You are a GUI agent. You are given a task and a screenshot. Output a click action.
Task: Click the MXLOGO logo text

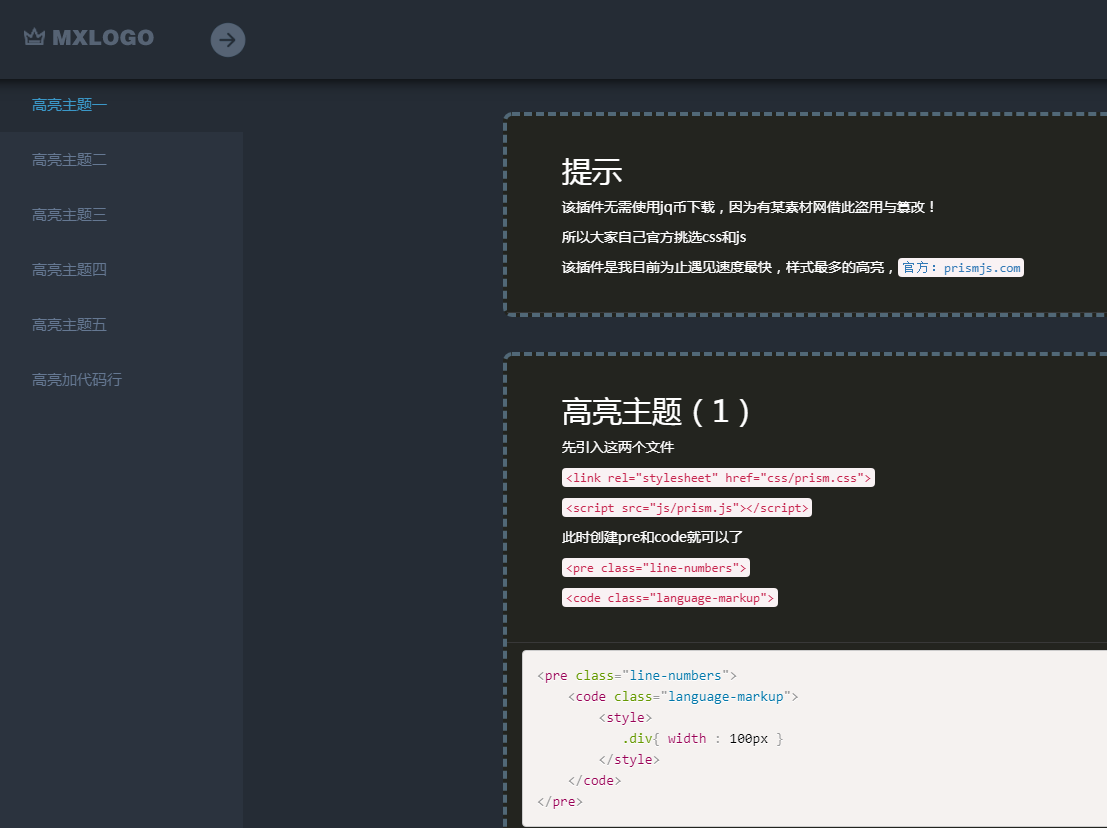(x=103, y=37)
